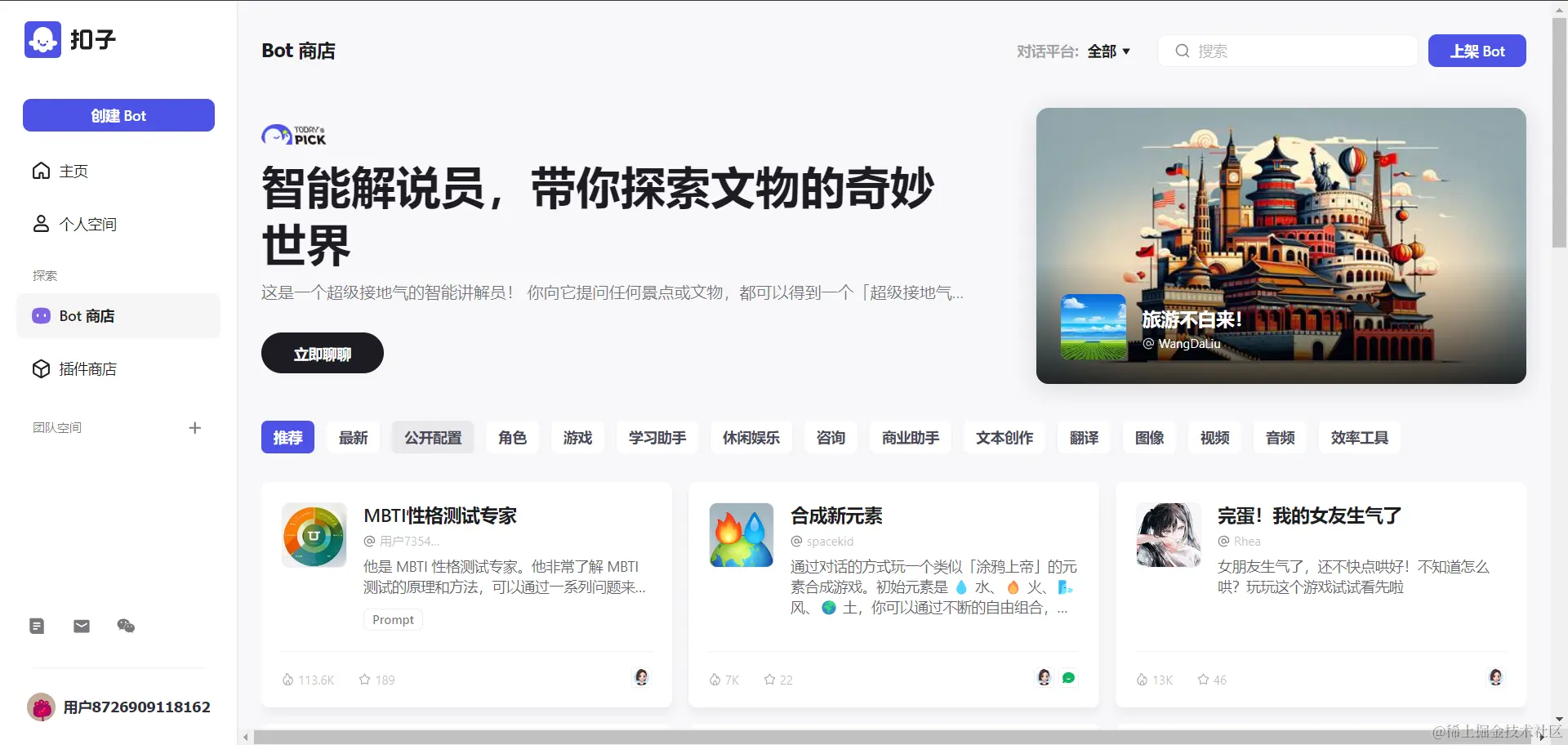Click platform icon on MBTI card footer
This screenshot has height=745, width=1568.
[642, 677]
